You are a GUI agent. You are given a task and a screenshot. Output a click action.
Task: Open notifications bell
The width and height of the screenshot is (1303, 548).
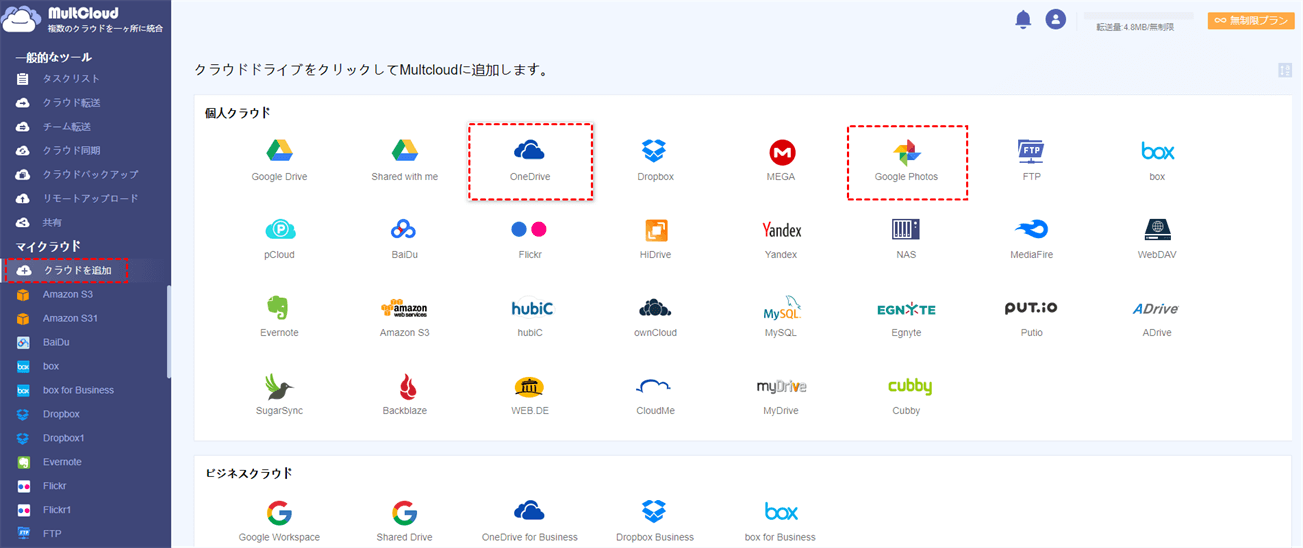[x=1023, y=19]
